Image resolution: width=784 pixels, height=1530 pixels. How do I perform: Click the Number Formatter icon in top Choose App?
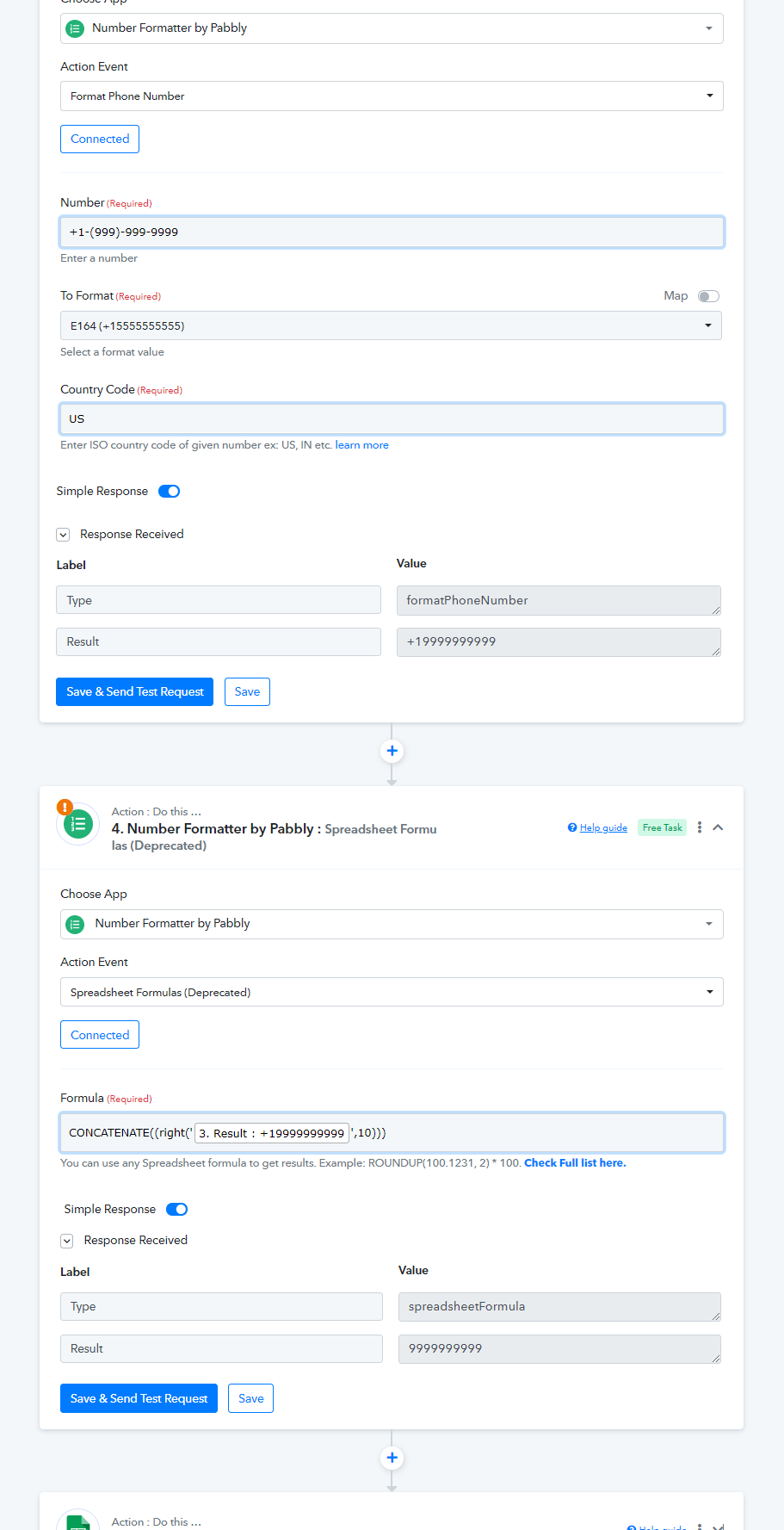[76, 28]
